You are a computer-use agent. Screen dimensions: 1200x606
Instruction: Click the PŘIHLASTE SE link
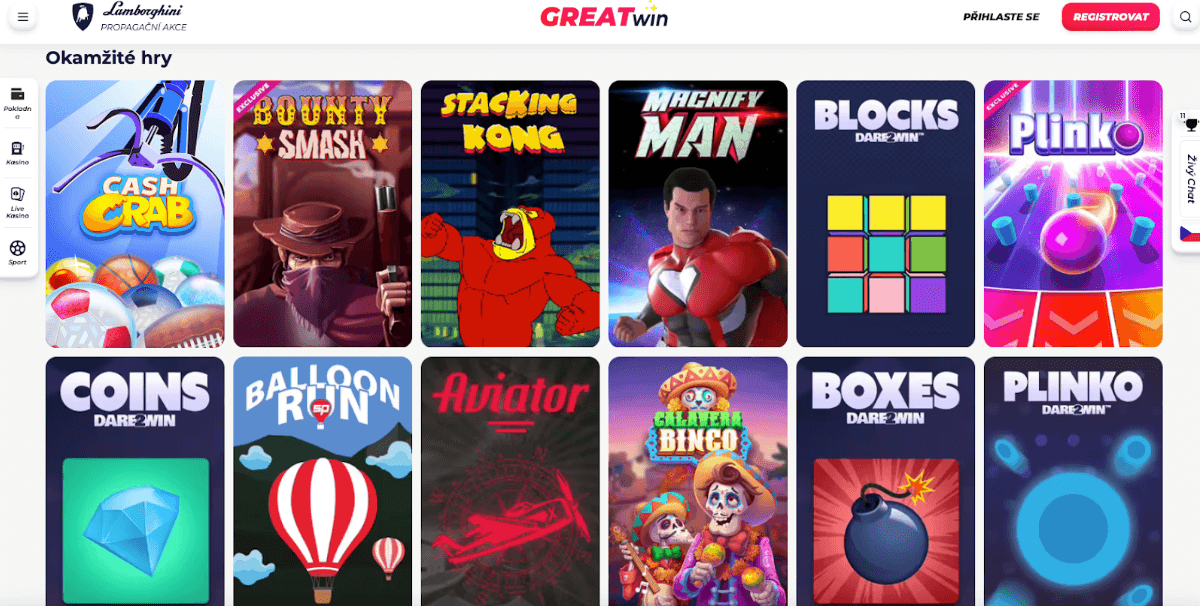[x=1001, y=17]
